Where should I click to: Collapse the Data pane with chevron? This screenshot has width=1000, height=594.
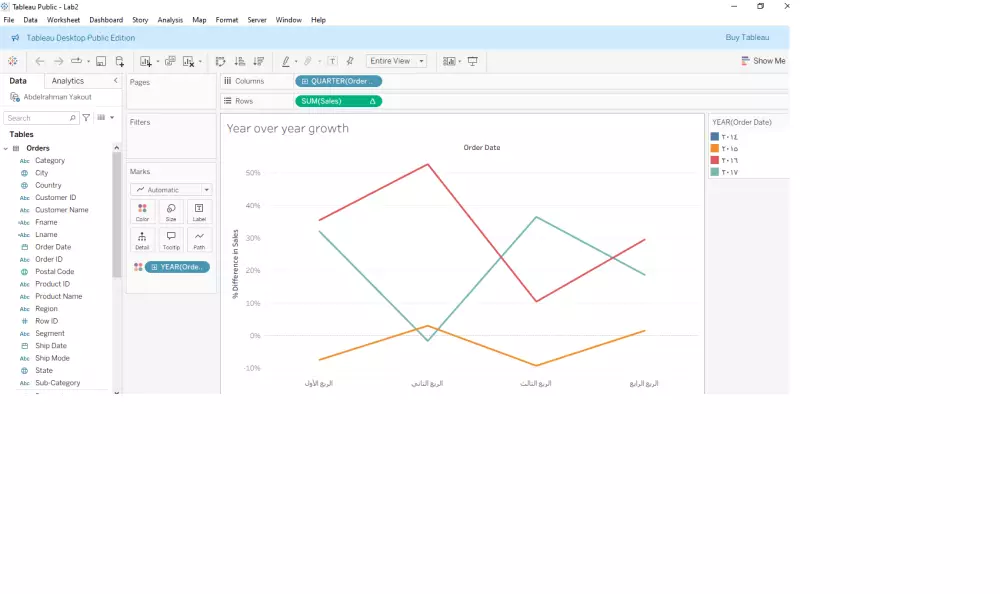(x=115, y=80)
